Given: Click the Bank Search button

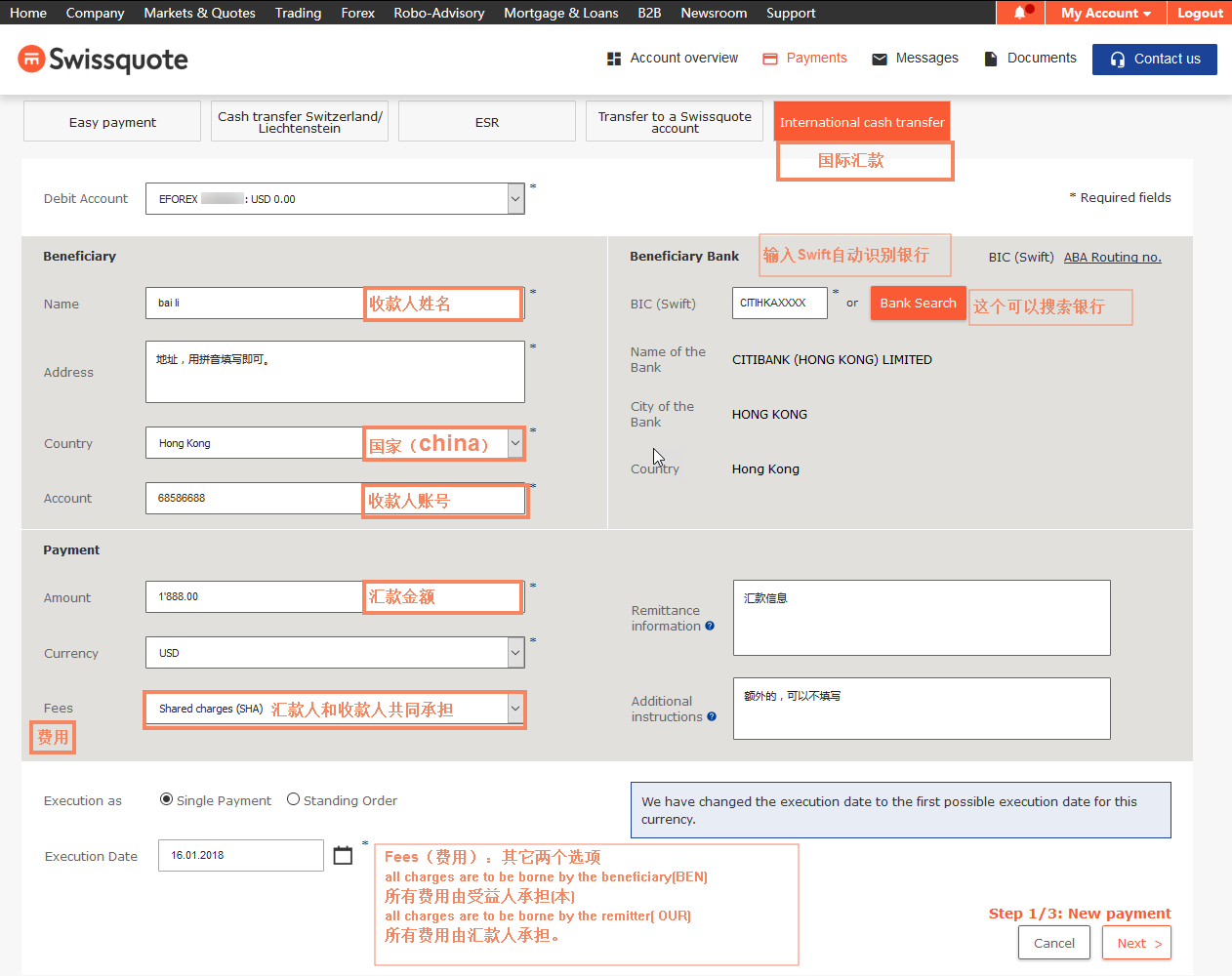Looking at the screenshot, I should click(918, 303).
